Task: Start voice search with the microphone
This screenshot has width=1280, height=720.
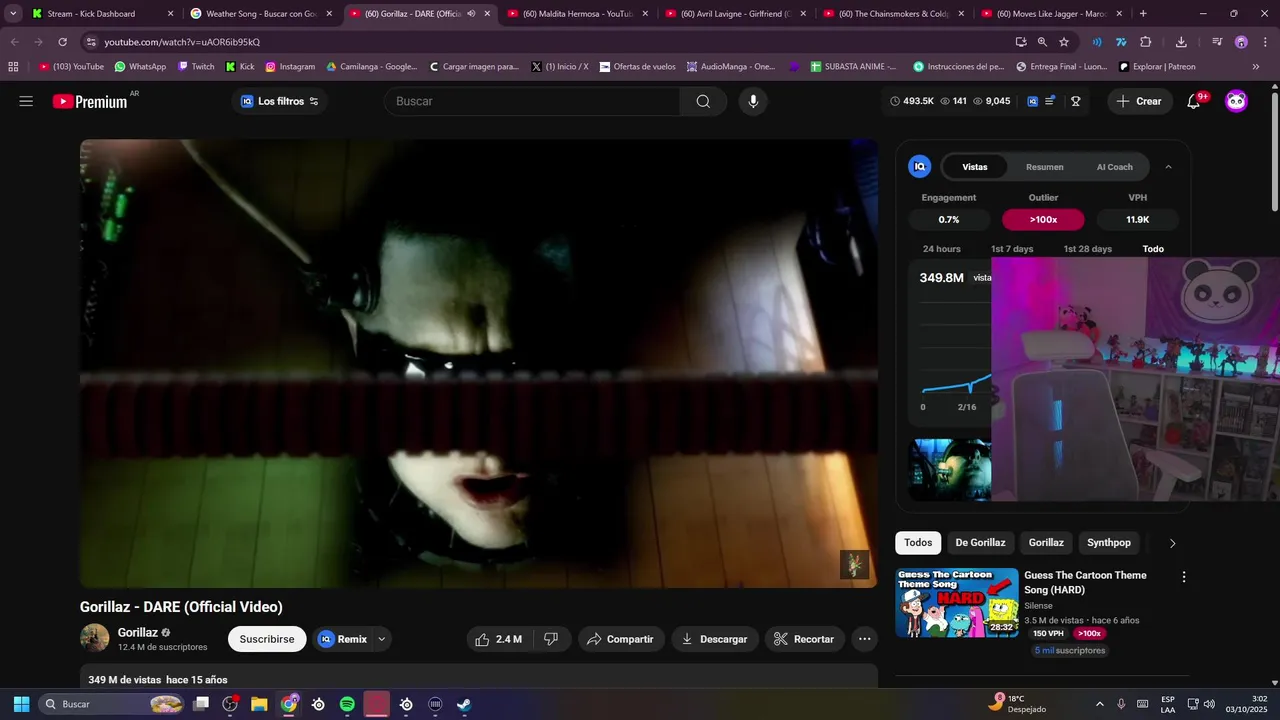Action: click(x=753, y=101)
